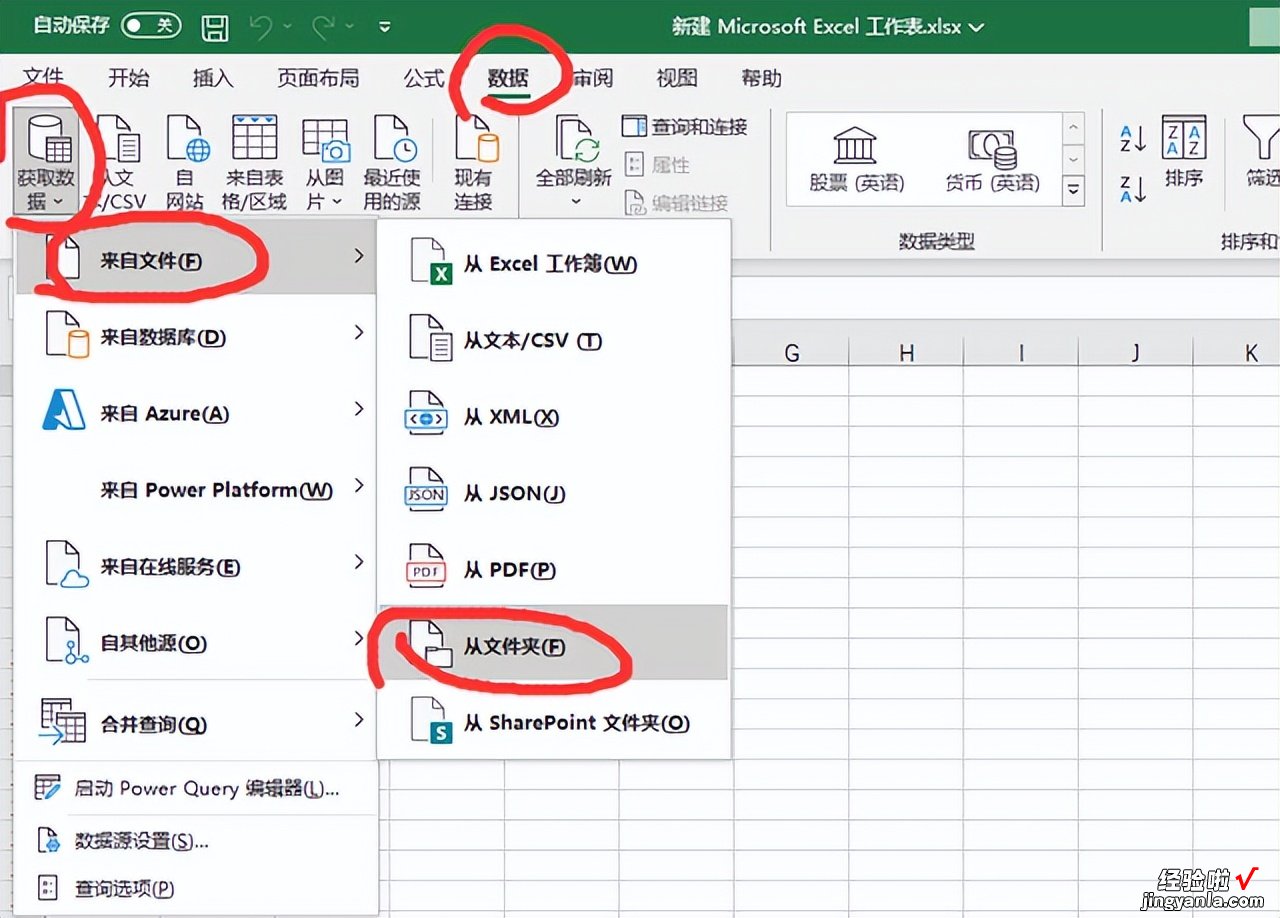Click the 筛选 funnel icon

1260,139
